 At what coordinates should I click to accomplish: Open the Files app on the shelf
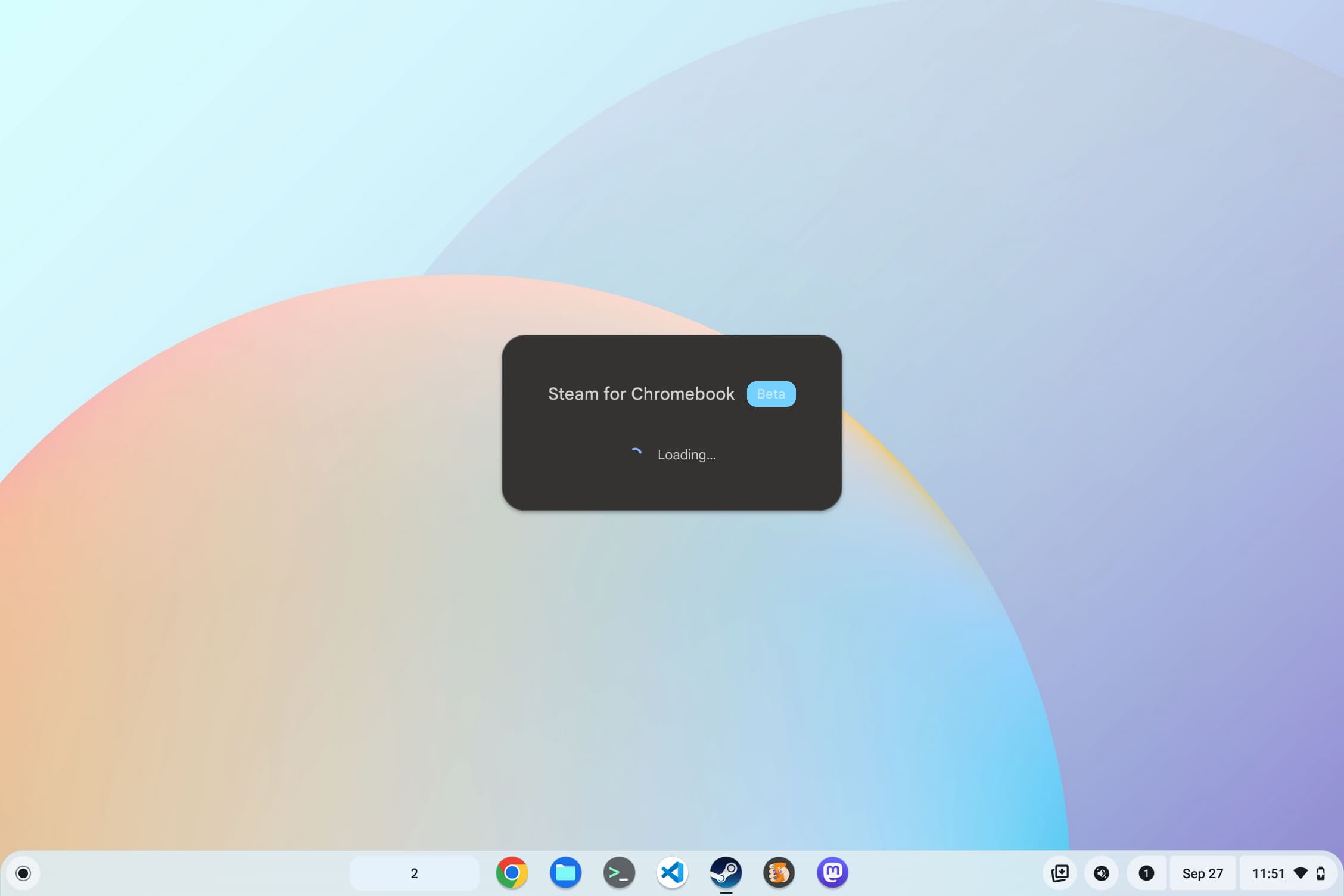point(565,873)
